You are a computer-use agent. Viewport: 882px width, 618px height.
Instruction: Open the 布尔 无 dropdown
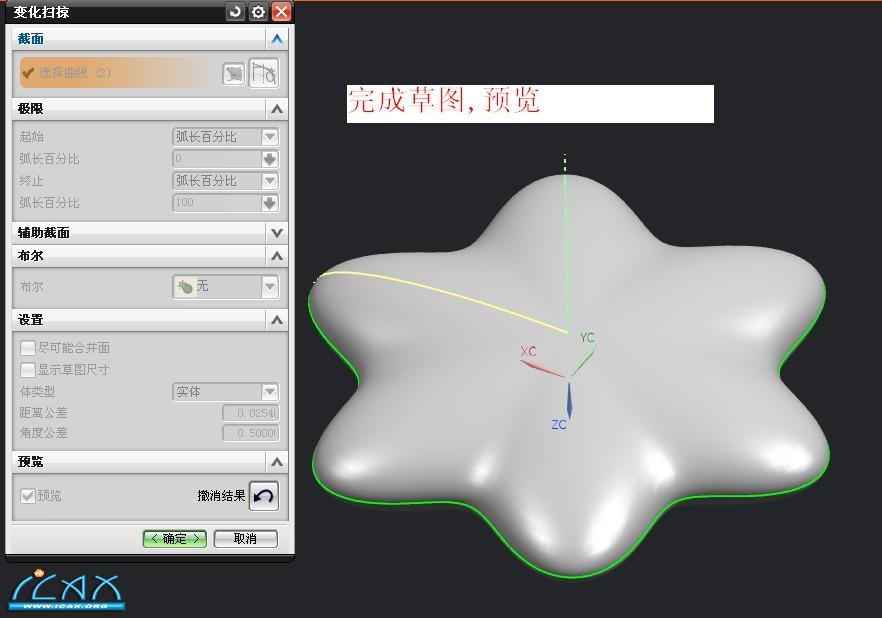(x=226, y=287)
